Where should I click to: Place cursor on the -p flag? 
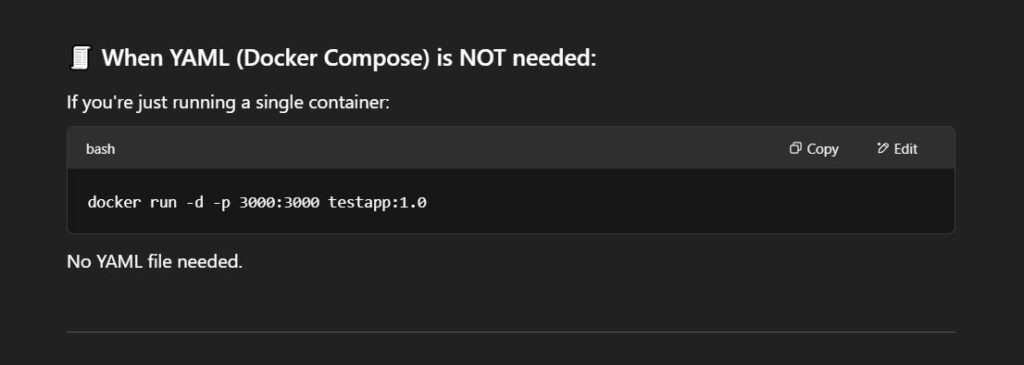pos(221,202)
